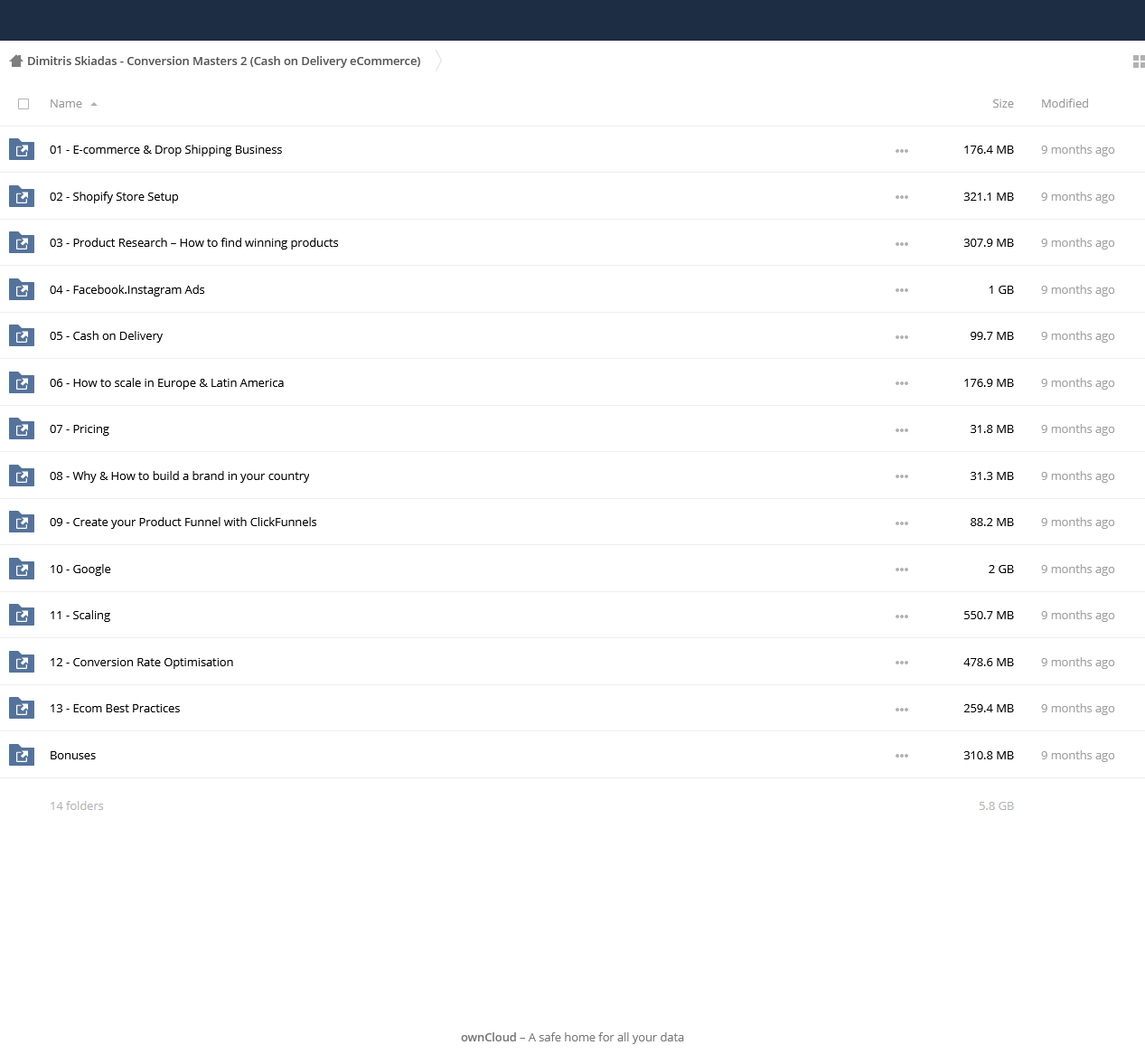This screenshot has height=1064, width=1145.
Task: Click folder icon for Bonuses
Action: [x=22, y=755]
